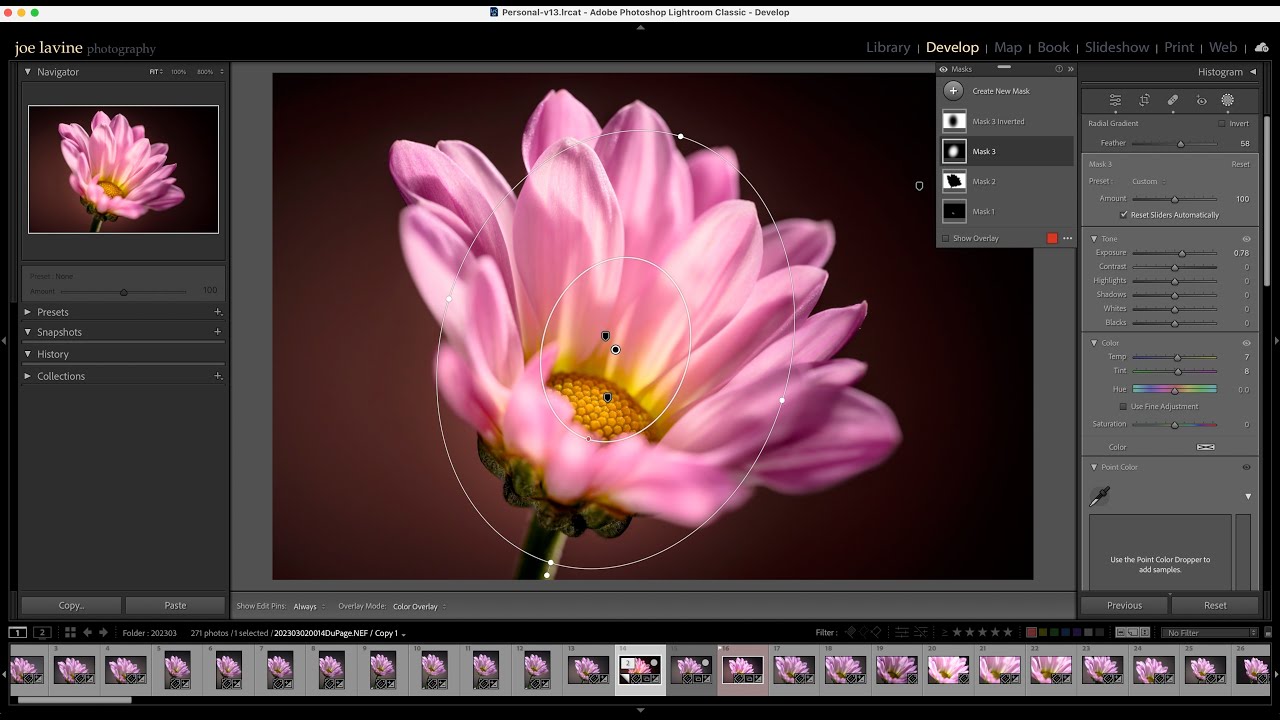The width and height of the screenshot is (1280, 720).
Task: Switch to the Book module
Action: 1053,47
